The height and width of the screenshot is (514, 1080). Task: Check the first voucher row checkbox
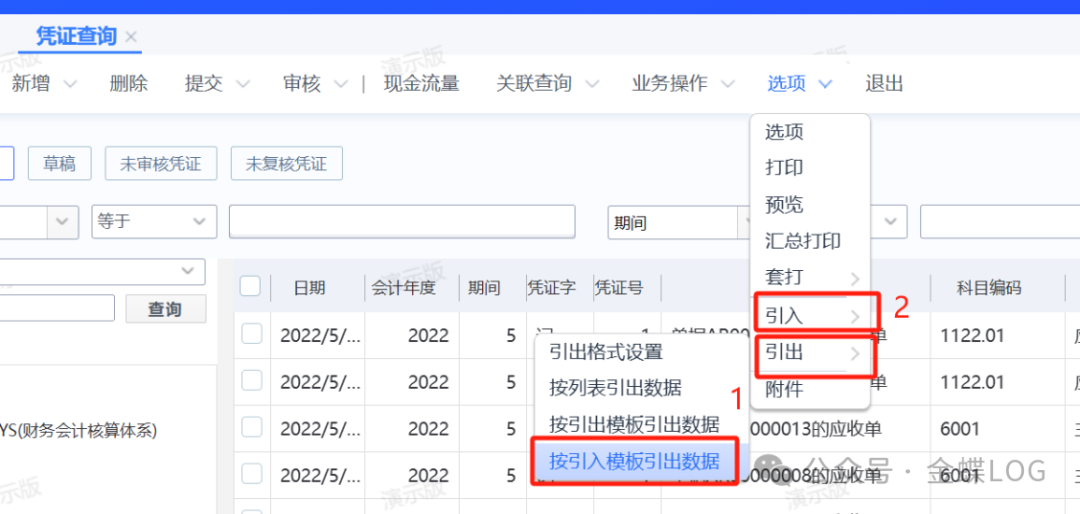coord(251,334)
